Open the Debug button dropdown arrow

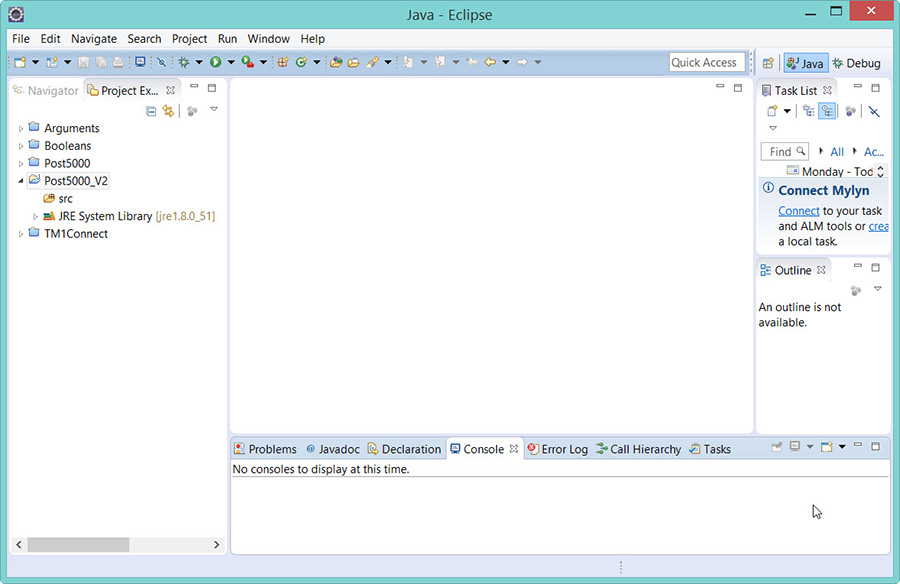199,62
